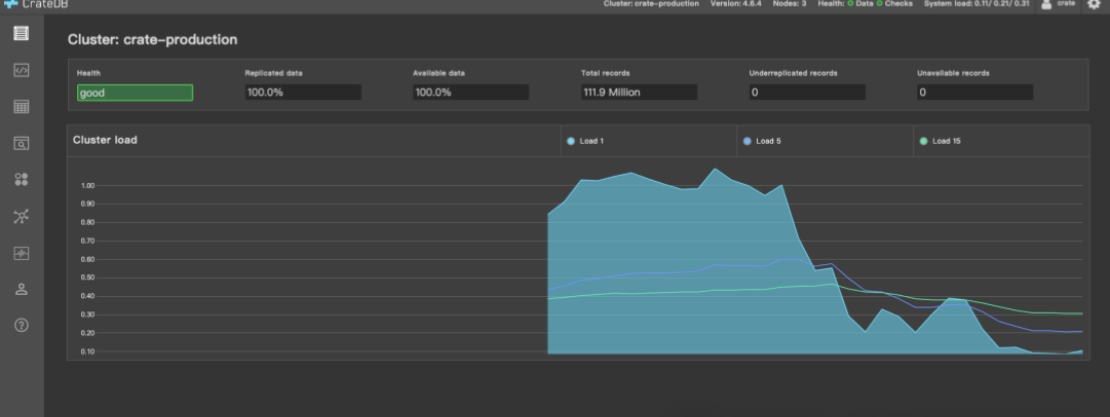Toggle the Load 15 legend series
The image size is (1110, 417).
[939, 141]
